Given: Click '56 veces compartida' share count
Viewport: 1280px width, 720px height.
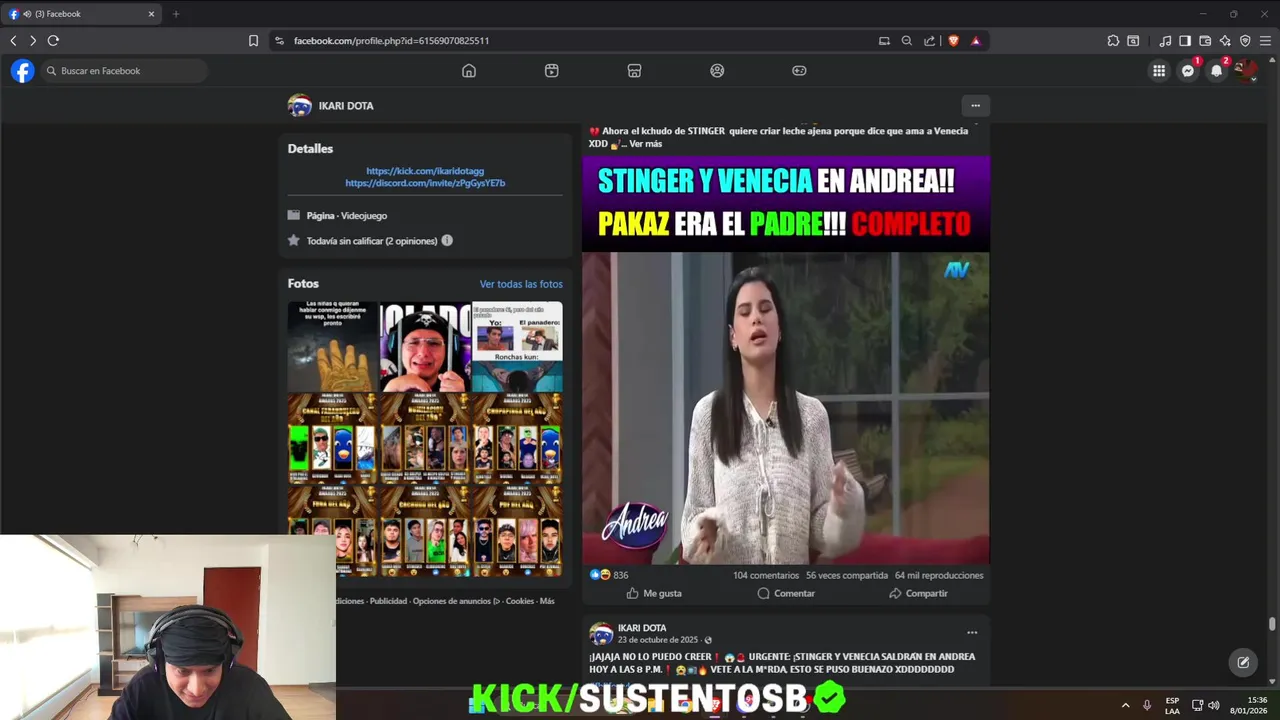Looking at the screenshot, I should (847, 575).
